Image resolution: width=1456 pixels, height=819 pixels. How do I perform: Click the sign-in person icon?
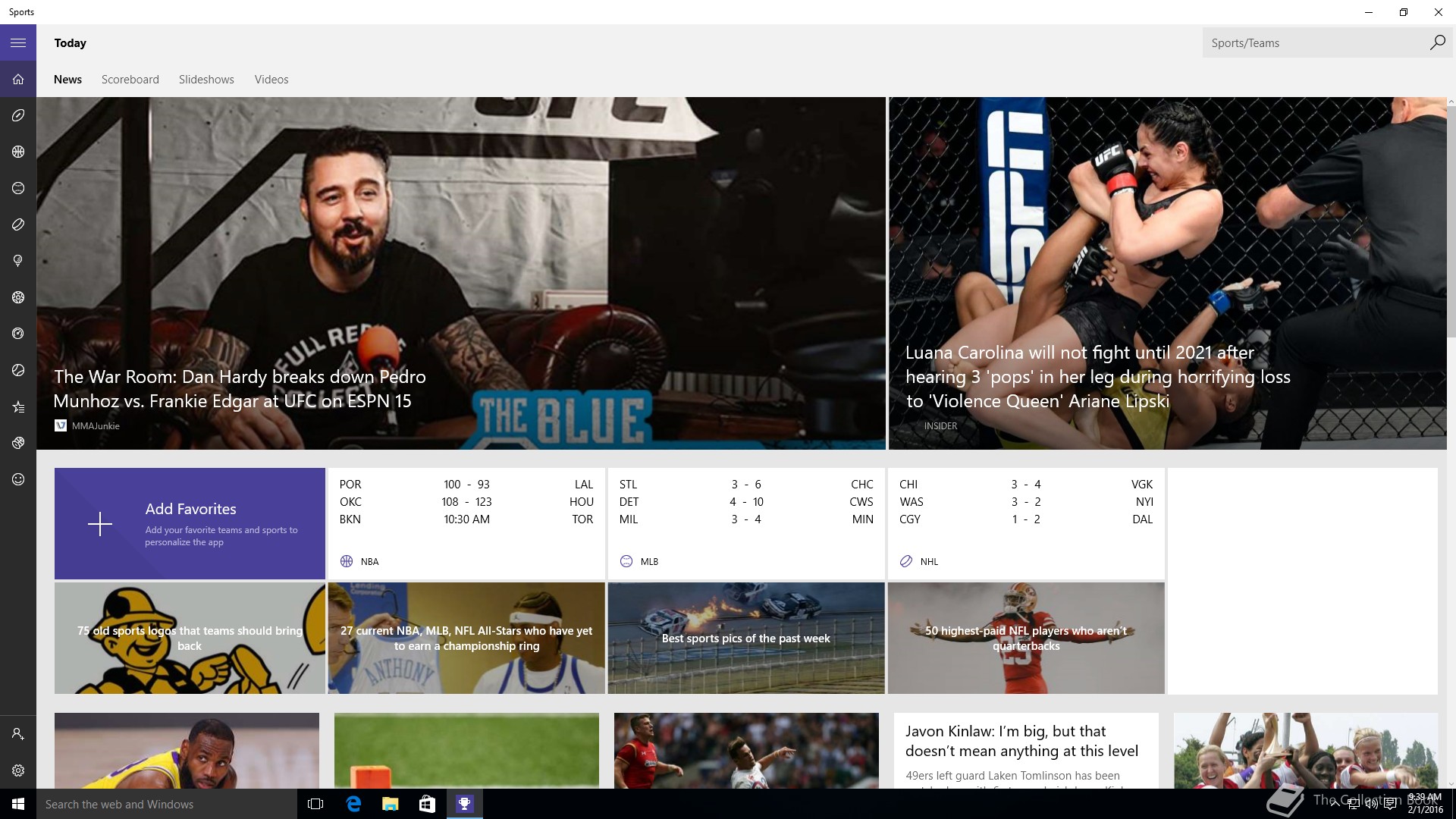[18, 734]
